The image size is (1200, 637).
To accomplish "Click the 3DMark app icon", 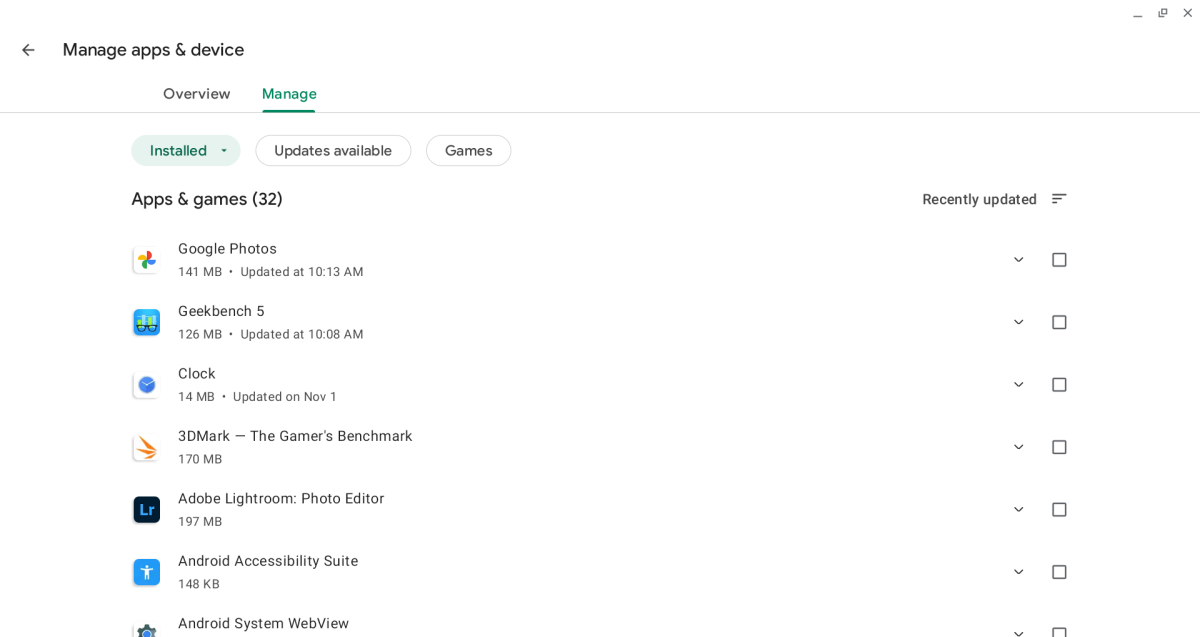I will [x=147, y=447].
